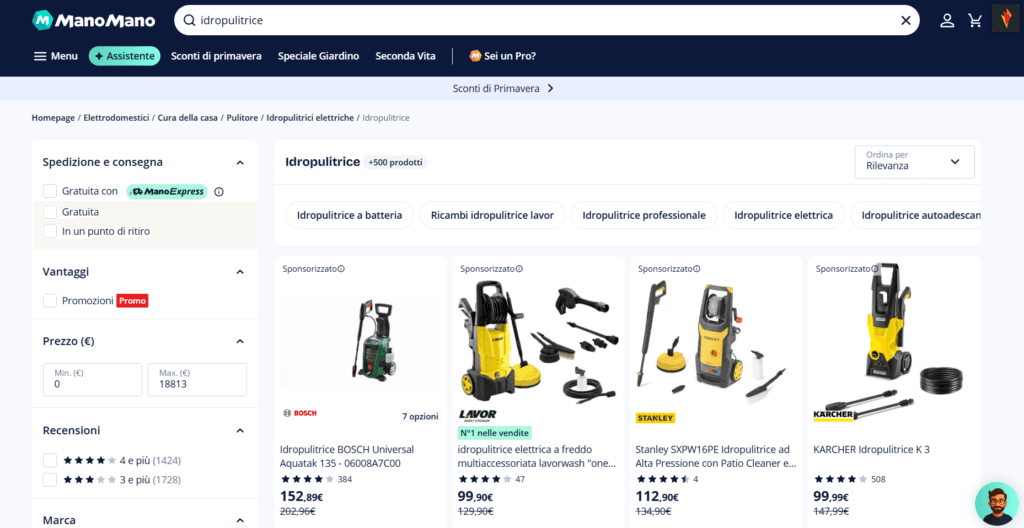Click the Lavor brand logo
The image size is (1024, 528).
click(477, 415)
